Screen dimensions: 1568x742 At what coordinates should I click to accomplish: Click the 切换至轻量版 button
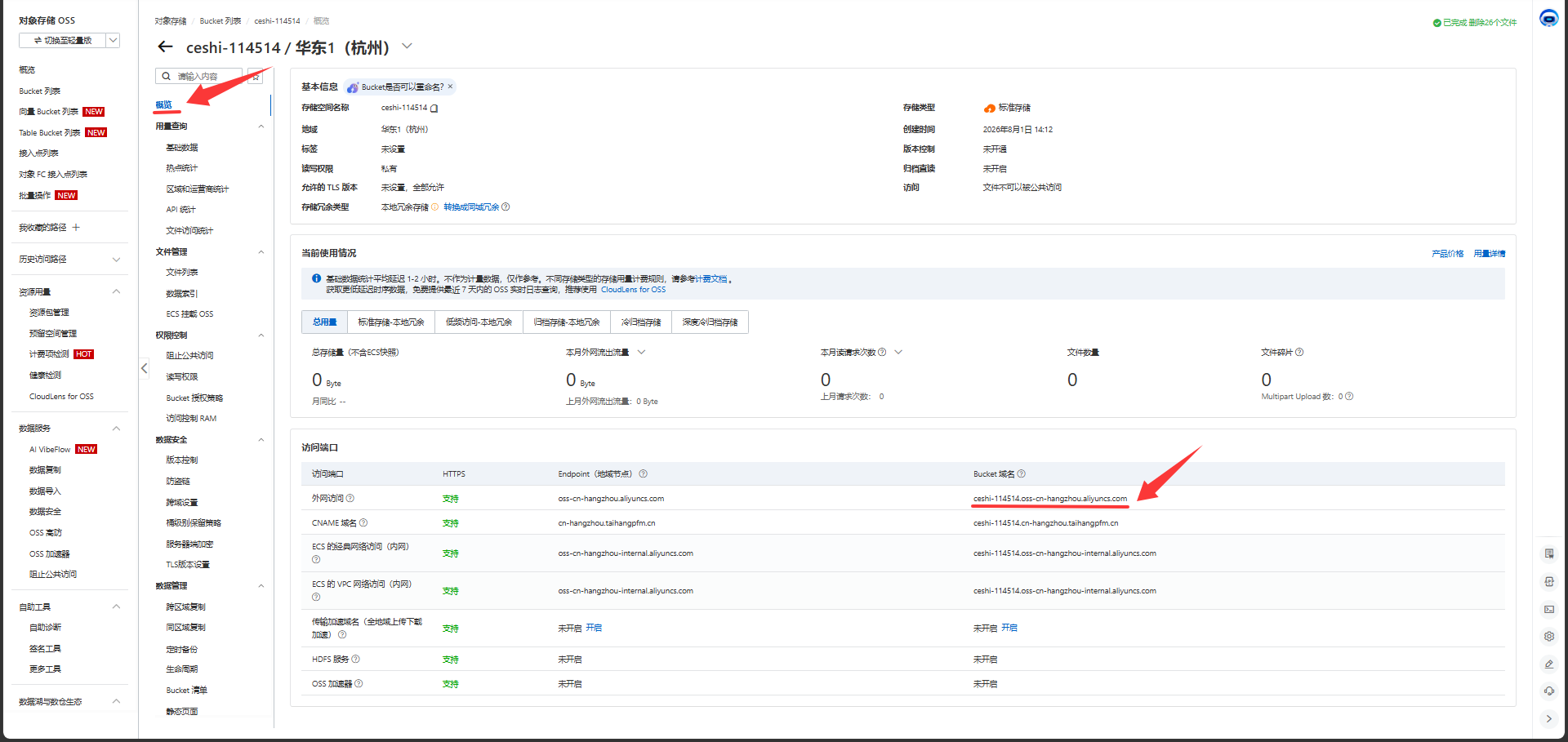(63, 40)
